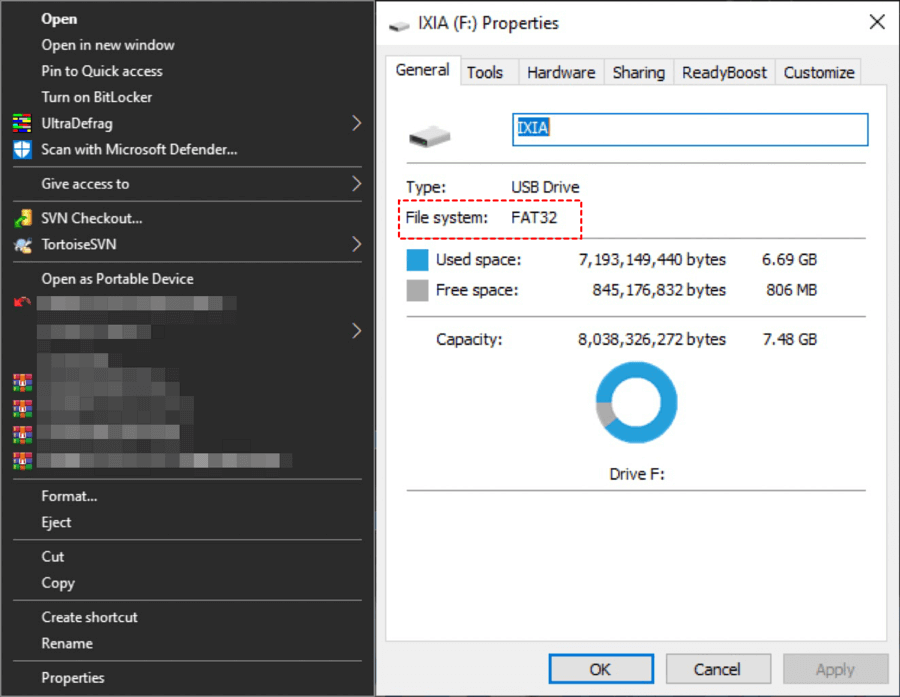Click the disk usage donut chart
Viewport: 900px width, 697px height.
point(636,404)
